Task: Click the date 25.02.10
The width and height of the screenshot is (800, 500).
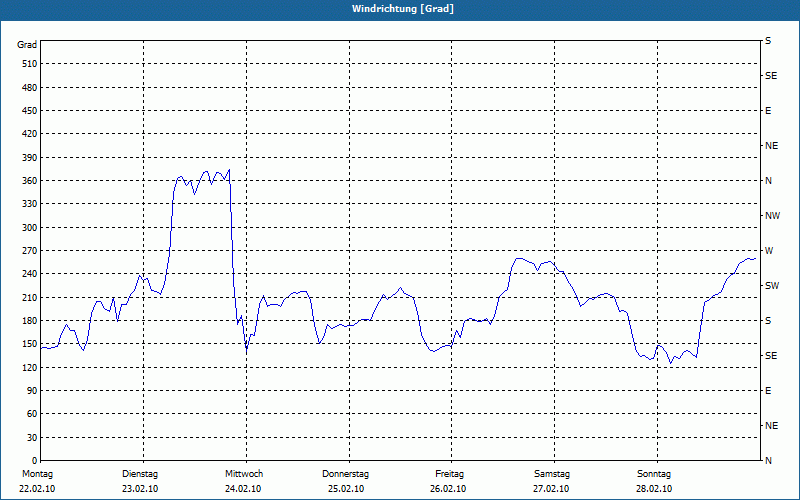Action: coord(346,489)
